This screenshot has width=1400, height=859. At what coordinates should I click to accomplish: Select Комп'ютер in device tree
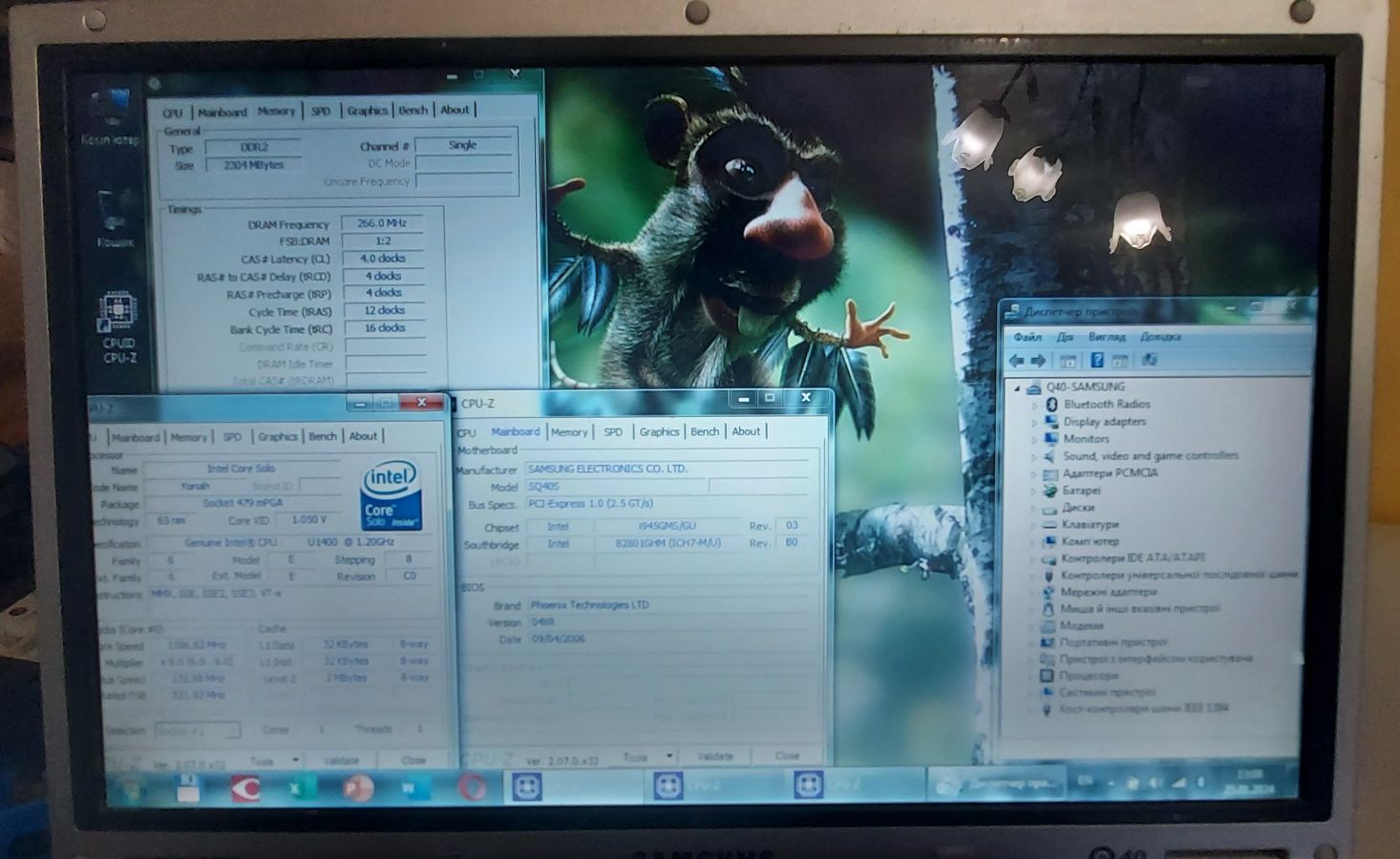tap(1091, 541)
